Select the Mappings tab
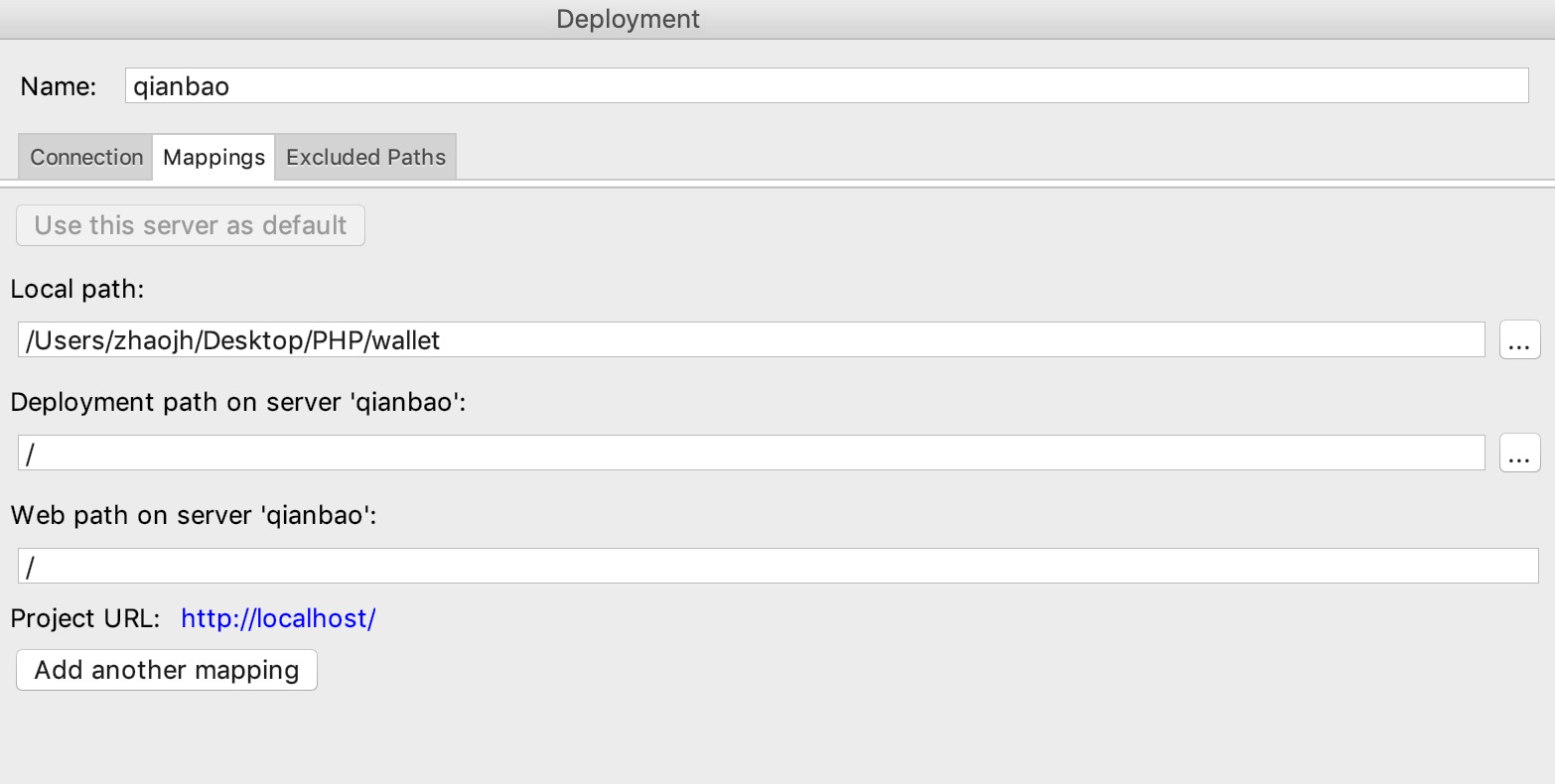This screenshot has height=784, width=1555. tap(213, 157)
